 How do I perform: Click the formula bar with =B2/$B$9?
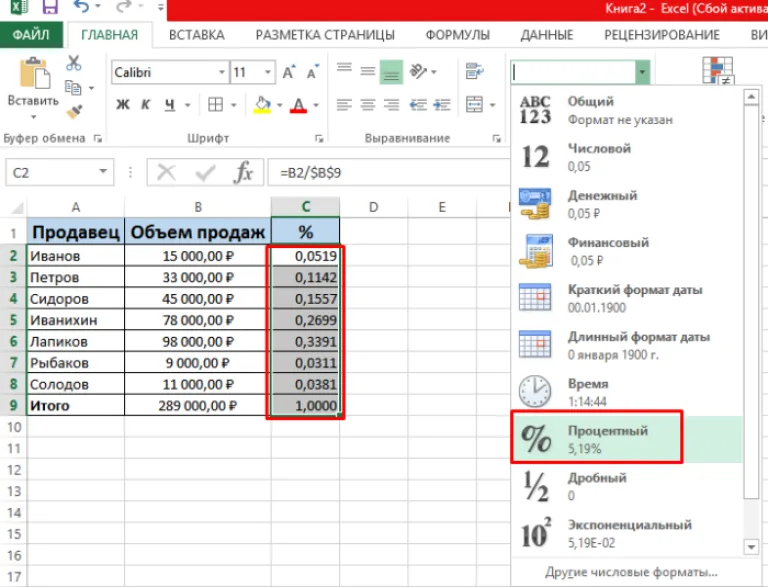(x=389, y=172)
